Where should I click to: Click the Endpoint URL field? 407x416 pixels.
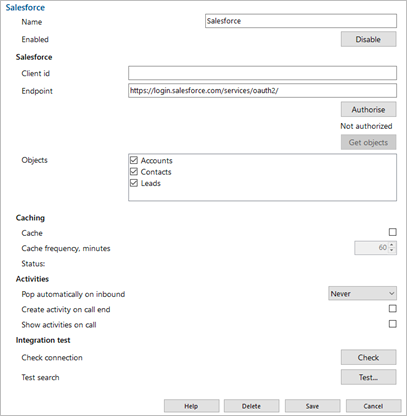click(262, 91)
